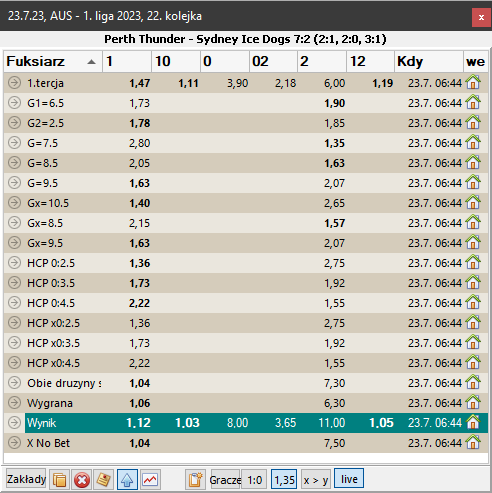The width and height of the screenshot is (492, 493).
Task: Toggle the blue up-arrow button
Action: click(127, 480)
